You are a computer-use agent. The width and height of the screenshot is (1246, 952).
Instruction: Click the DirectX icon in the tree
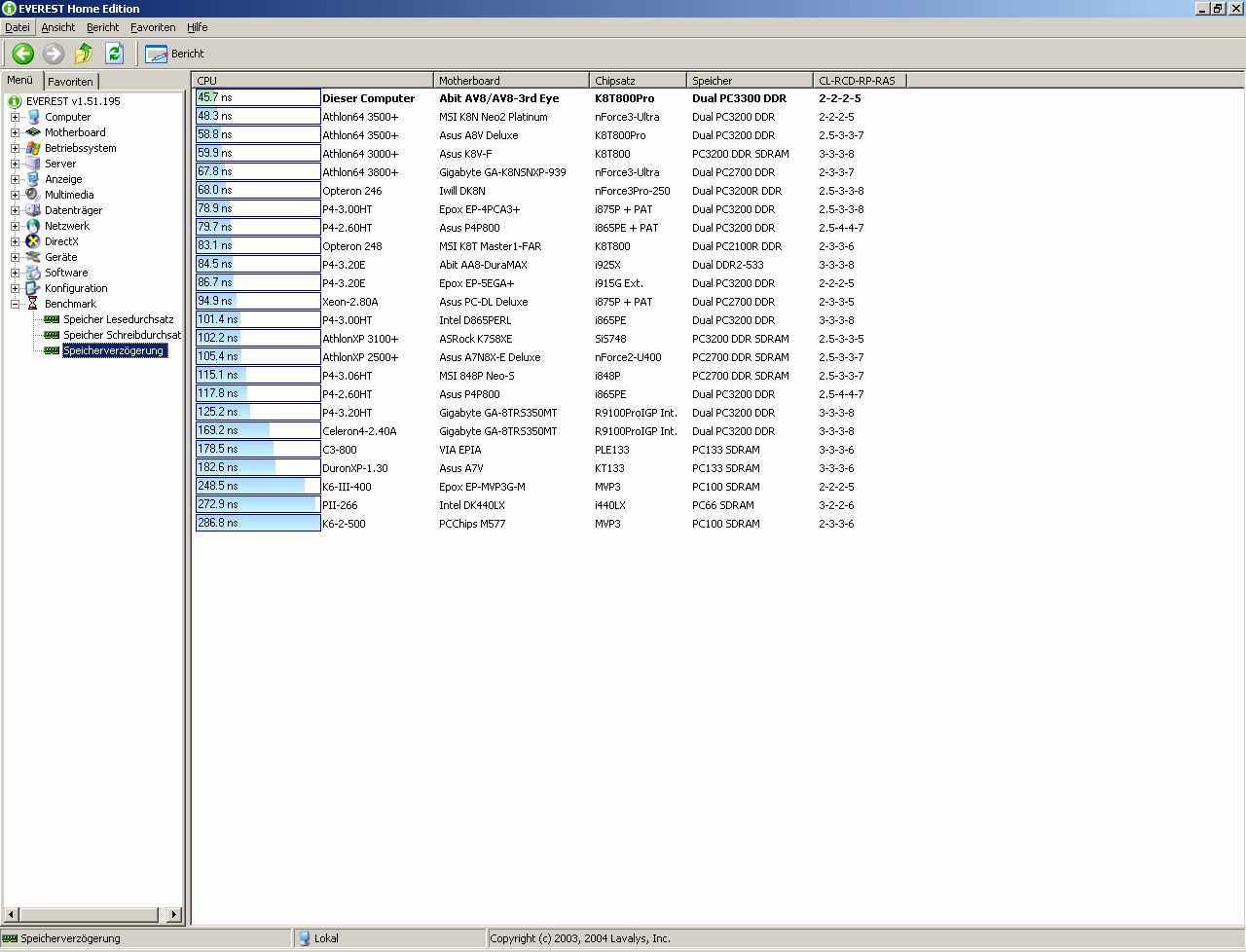point(33,241)
